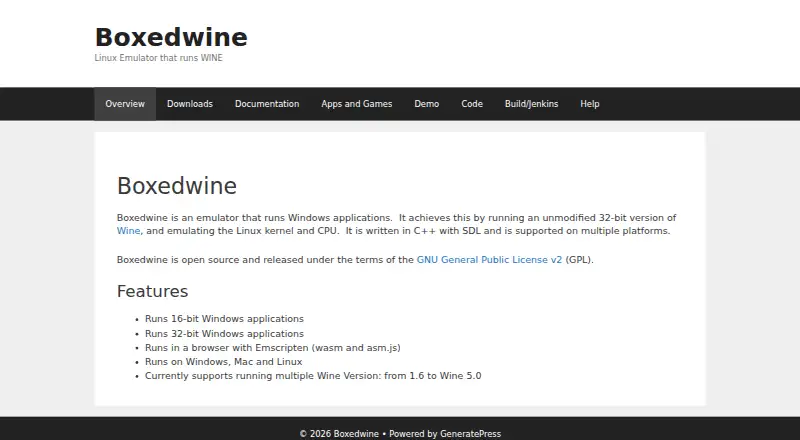
Task: Click 'Runs 16-bit Windows applications' item
Action: [x=224, y=319]
